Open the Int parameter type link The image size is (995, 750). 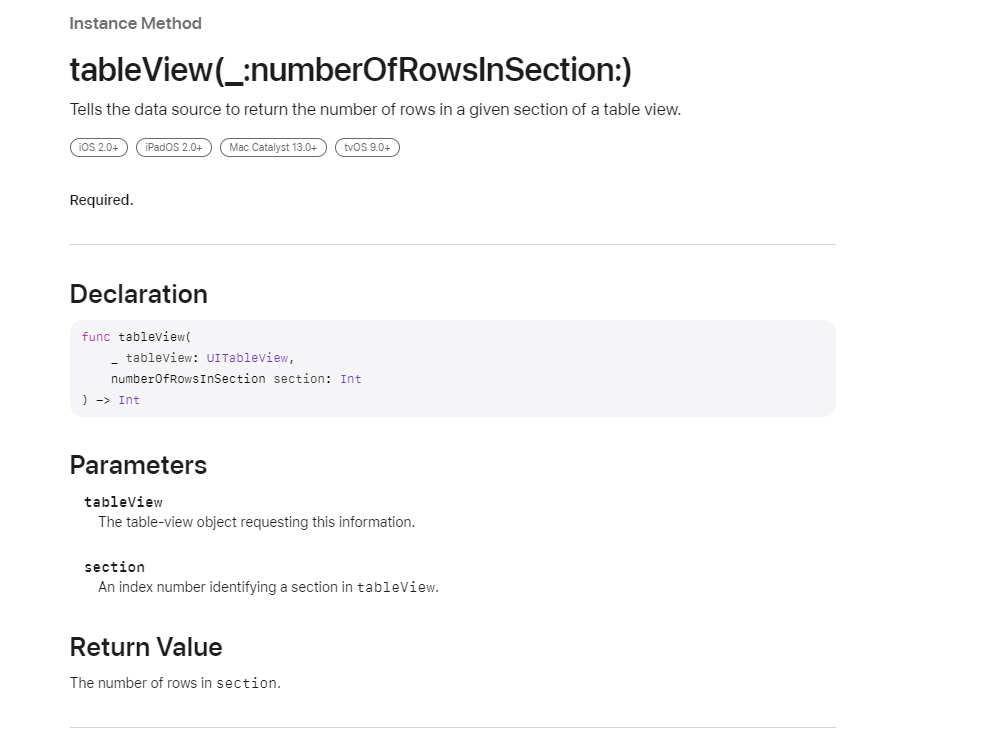click(351, 379)
